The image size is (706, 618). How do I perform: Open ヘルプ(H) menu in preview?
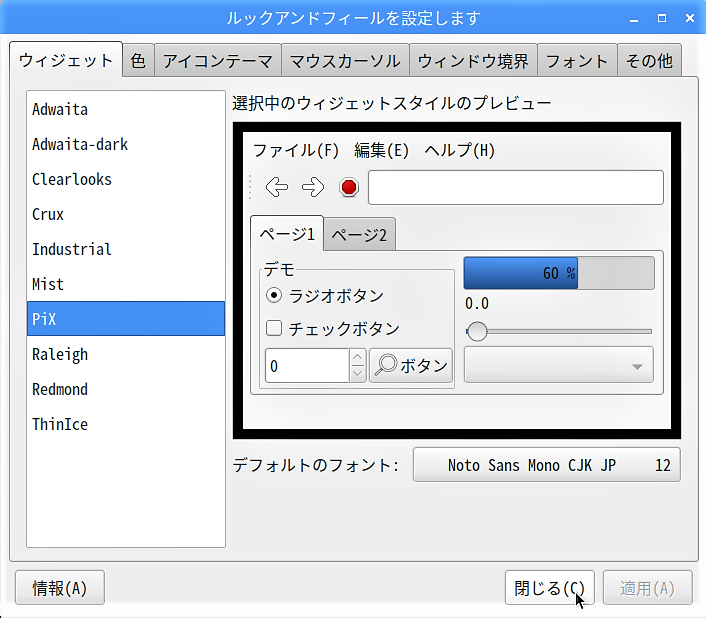[x=460, y=150]
